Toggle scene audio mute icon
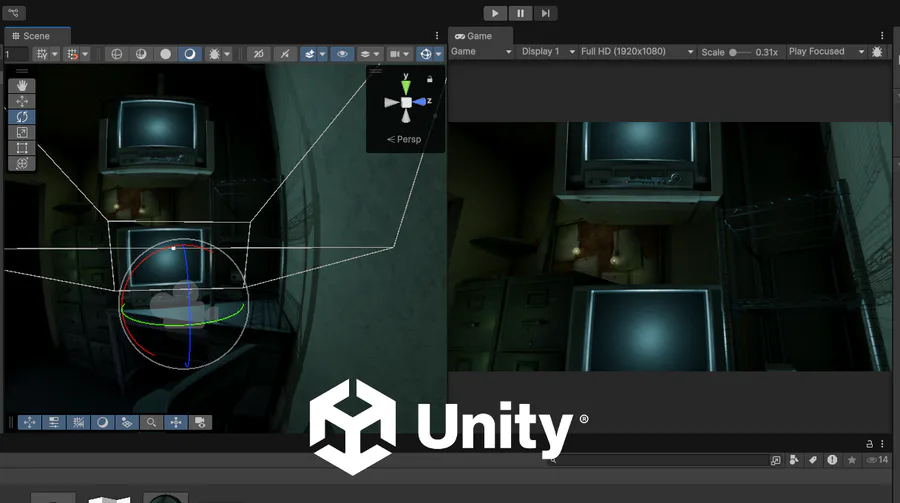This screenshot has height=503, width=900. [285, 54]
